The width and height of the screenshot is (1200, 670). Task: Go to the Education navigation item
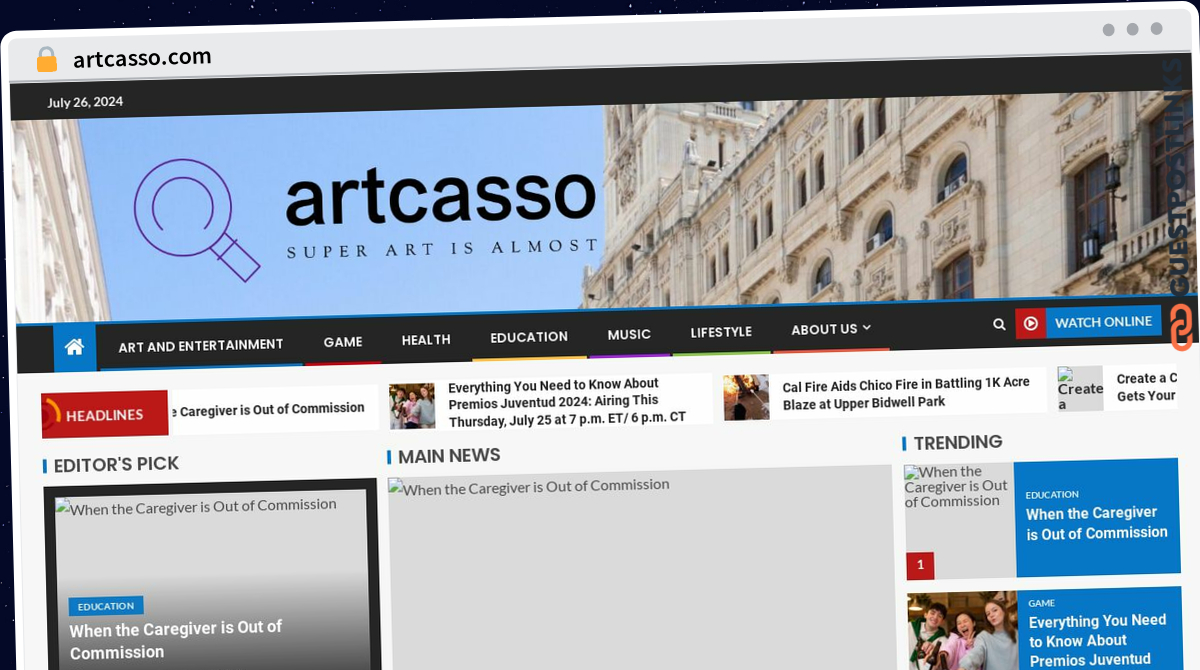(529, 337)
